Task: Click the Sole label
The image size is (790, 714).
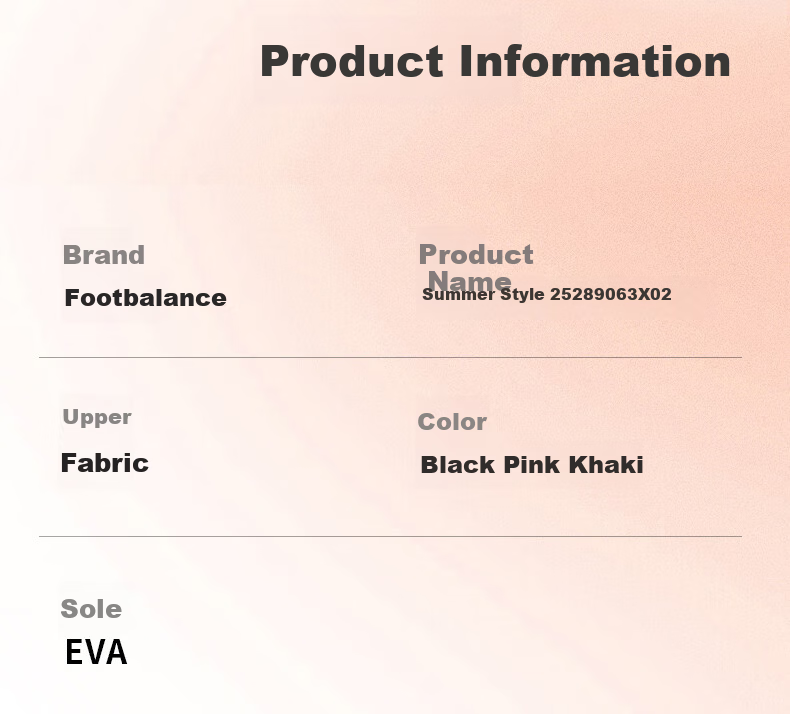Action: [91, 609]
